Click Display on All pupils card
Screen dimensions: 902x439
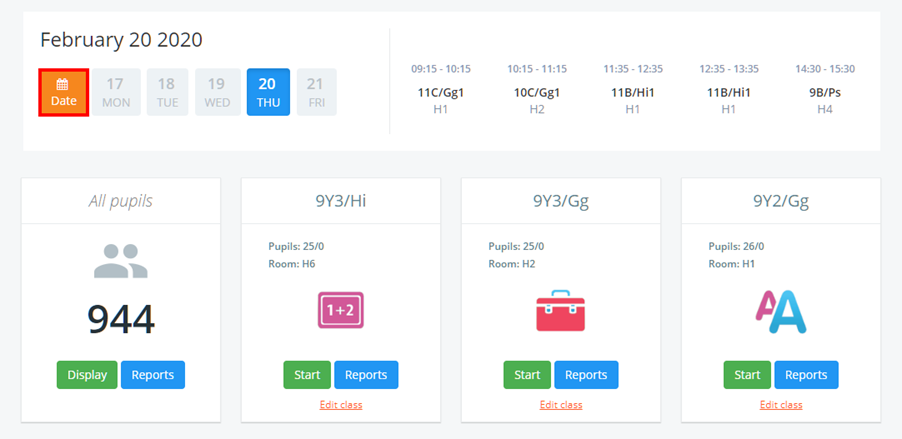(87, 375)
